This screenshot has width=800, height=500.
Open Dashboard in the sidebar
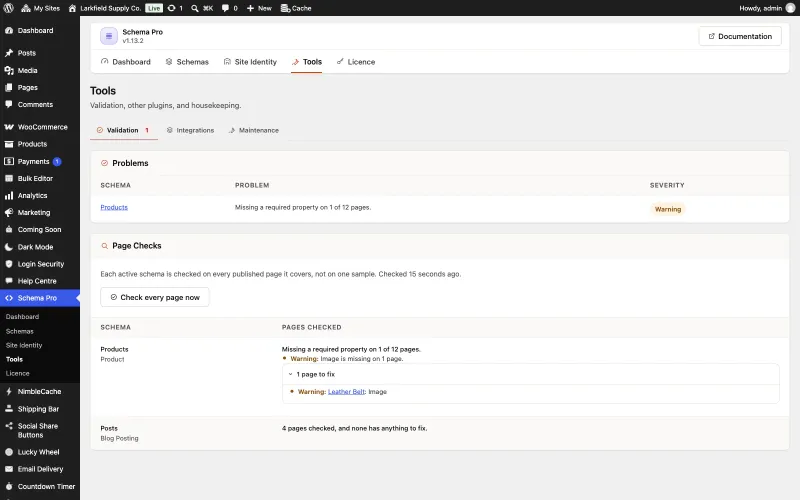40,31
